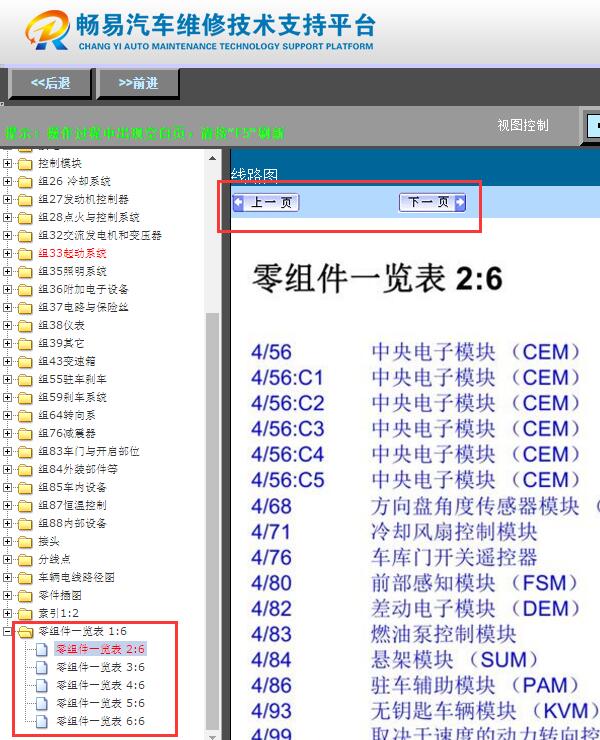
Task: Click document icon of 零组件一览表 5:6
Action: [42, 703]
